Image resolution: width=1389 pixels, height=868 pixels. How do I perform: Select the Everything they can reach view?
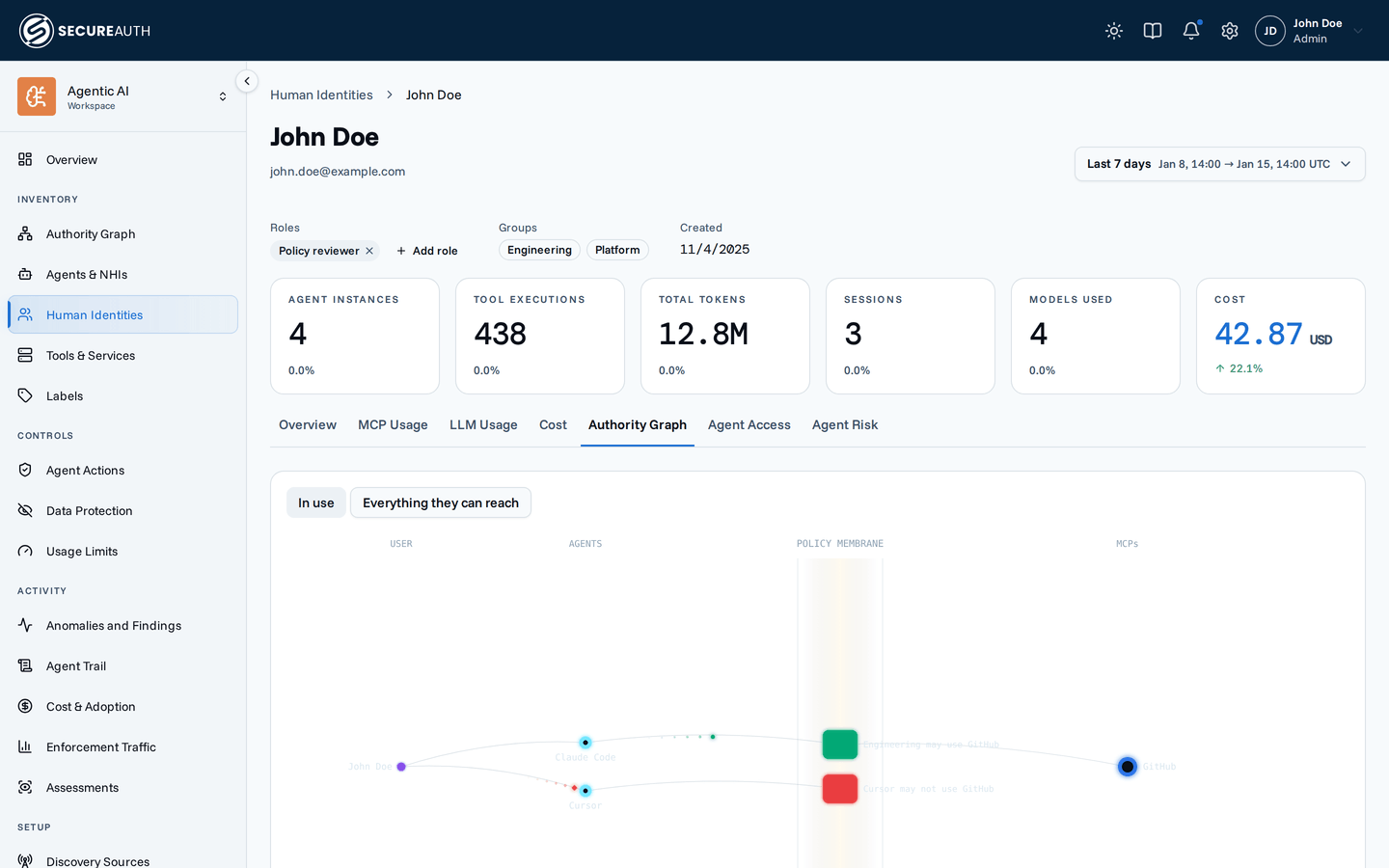click(x=441, y=502)
